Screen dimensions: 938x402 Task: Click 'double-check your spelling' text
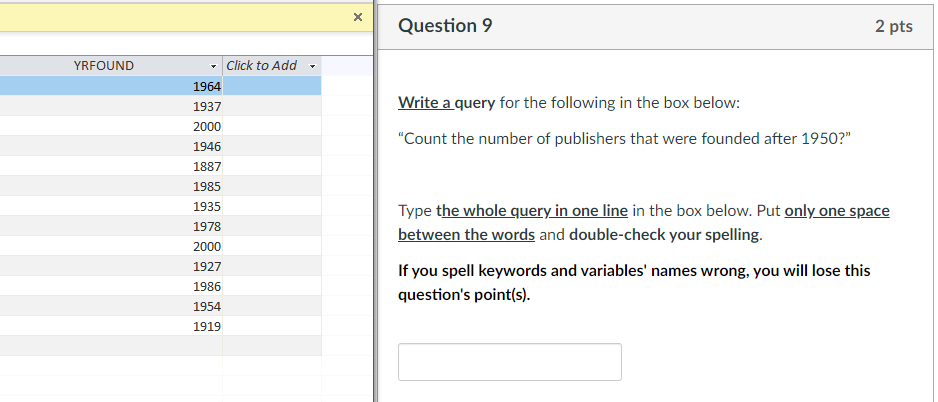point(664,234)
